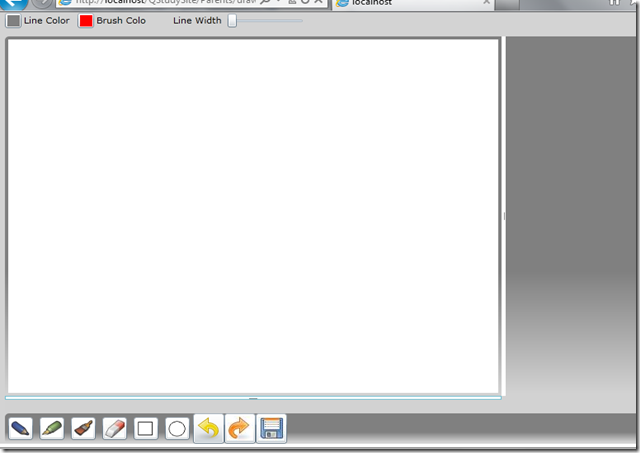This screenshot has width=640, height=453.
Task: Click the Brush Colo label
Action: click(x=121, y=20)
